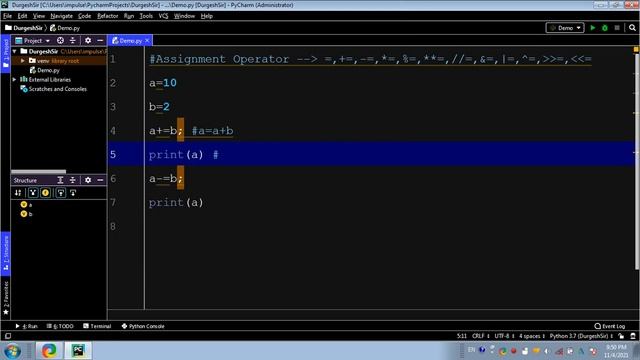This screenshot has height=360, width=640.
Task: Toggle read-only lock icon in status bar
Action: (621, 336)
